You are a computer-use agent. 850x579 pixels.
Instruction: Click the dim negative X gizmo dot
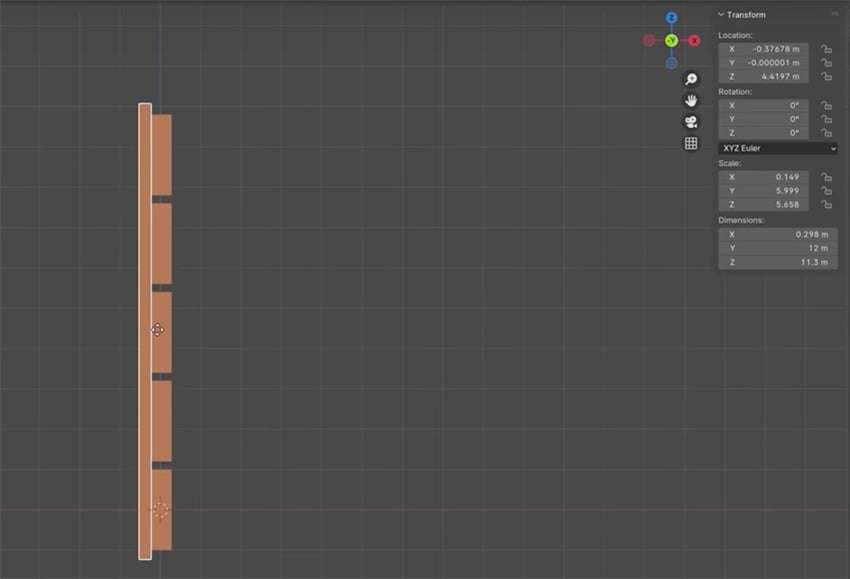click(x=649, y=41)
